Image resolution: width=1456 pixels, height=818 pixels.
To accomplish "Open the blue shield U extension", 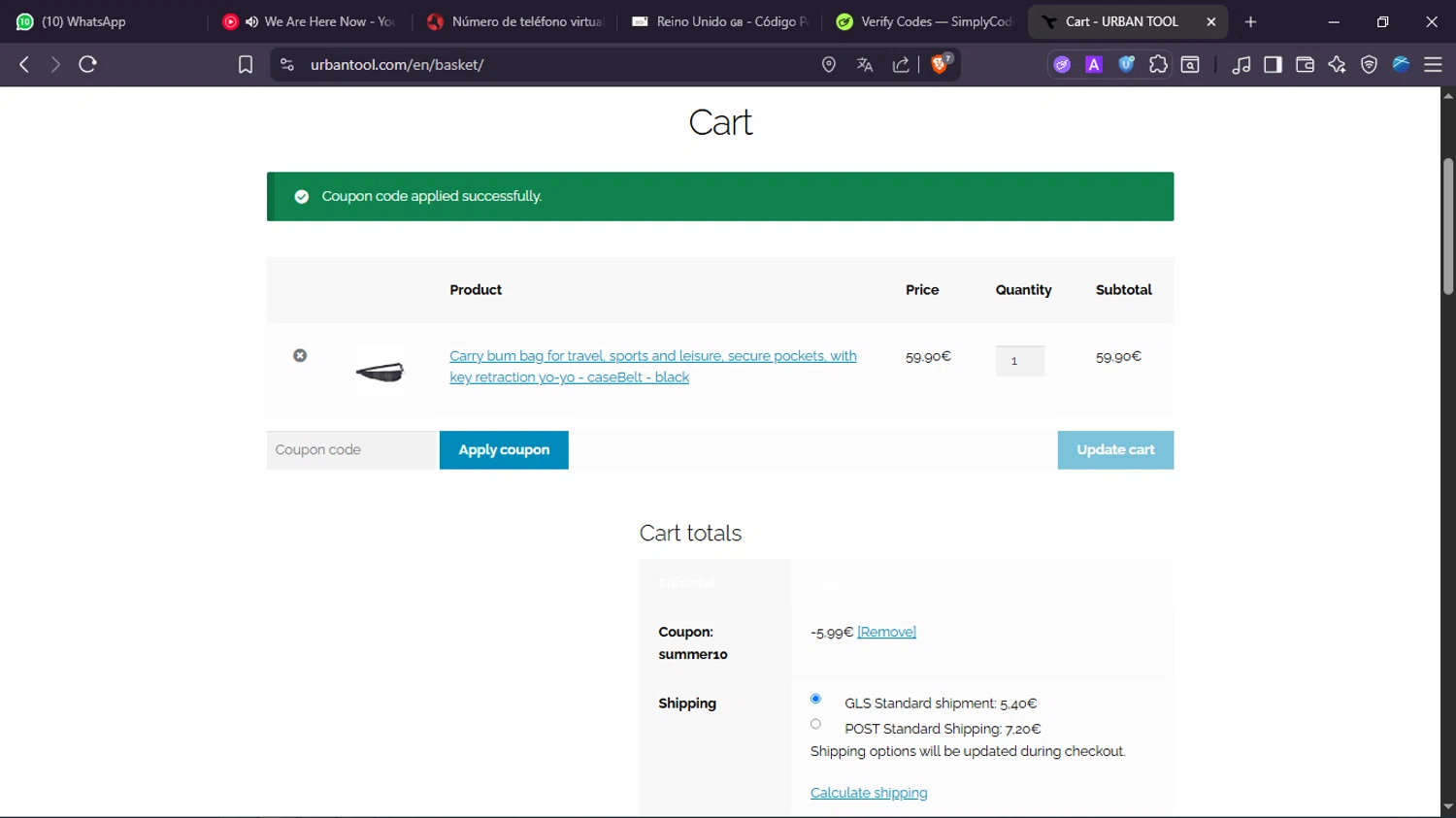I will (1126, 65).
